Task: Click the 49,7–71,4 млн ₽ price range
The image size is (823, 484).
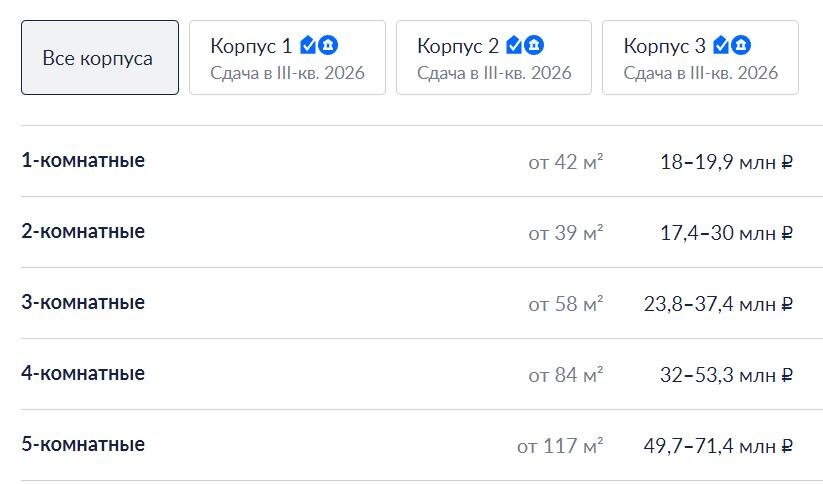Action: tap(718, 446)
